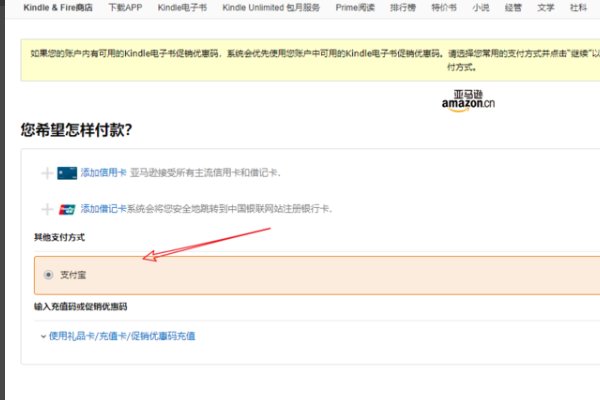Open 使用礼品卡/充值卡/促销优惠码充值 link

pos(122,336)
